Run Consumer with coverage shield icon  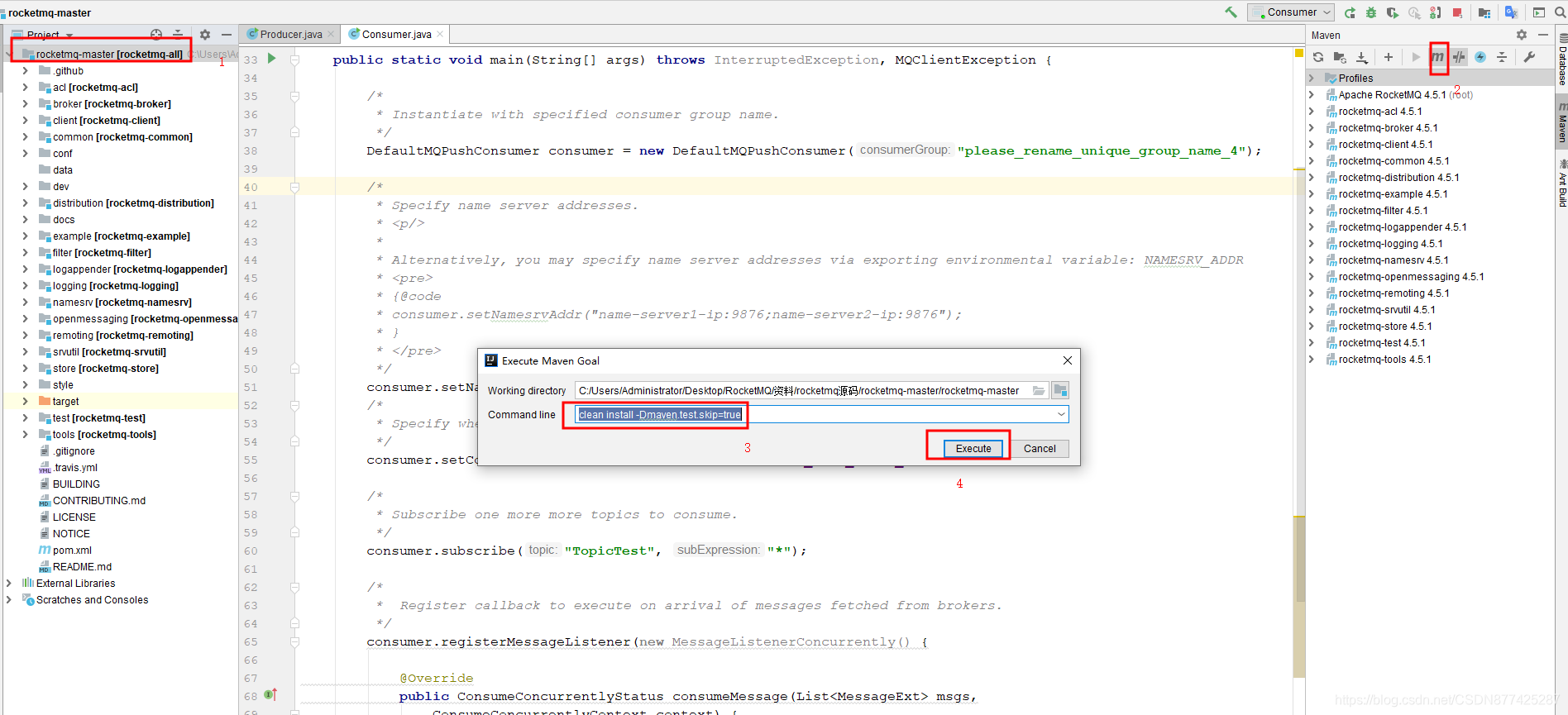pos(1393,12)
